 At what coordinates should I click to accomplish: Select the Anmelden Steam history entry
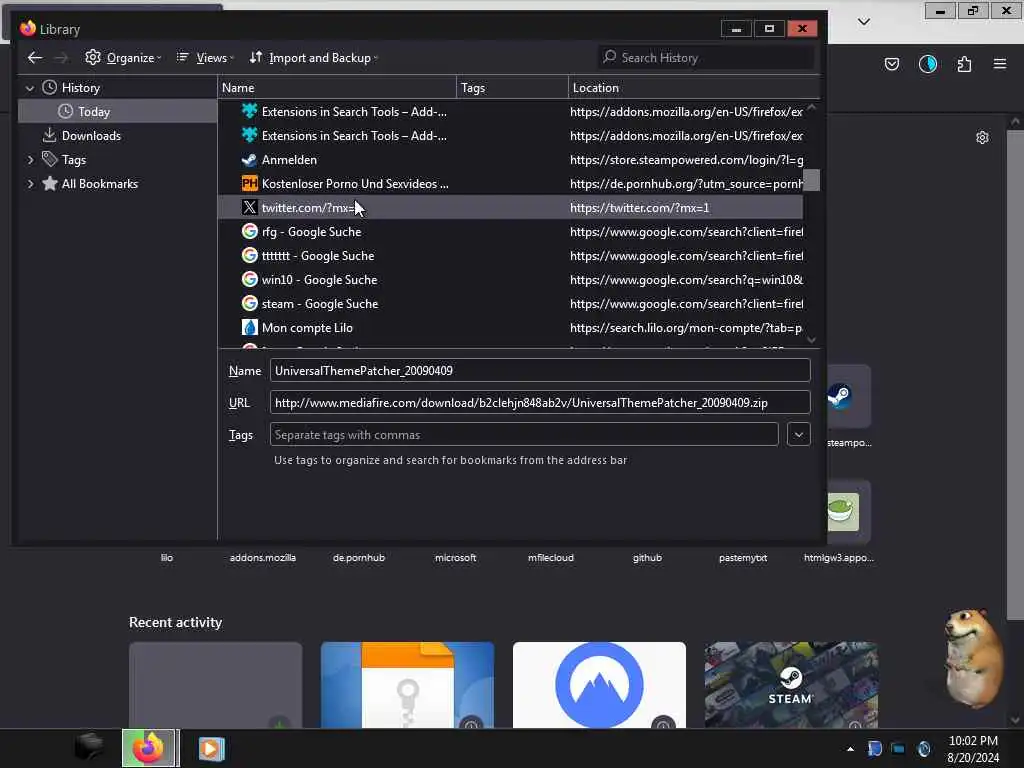[510, 160]
